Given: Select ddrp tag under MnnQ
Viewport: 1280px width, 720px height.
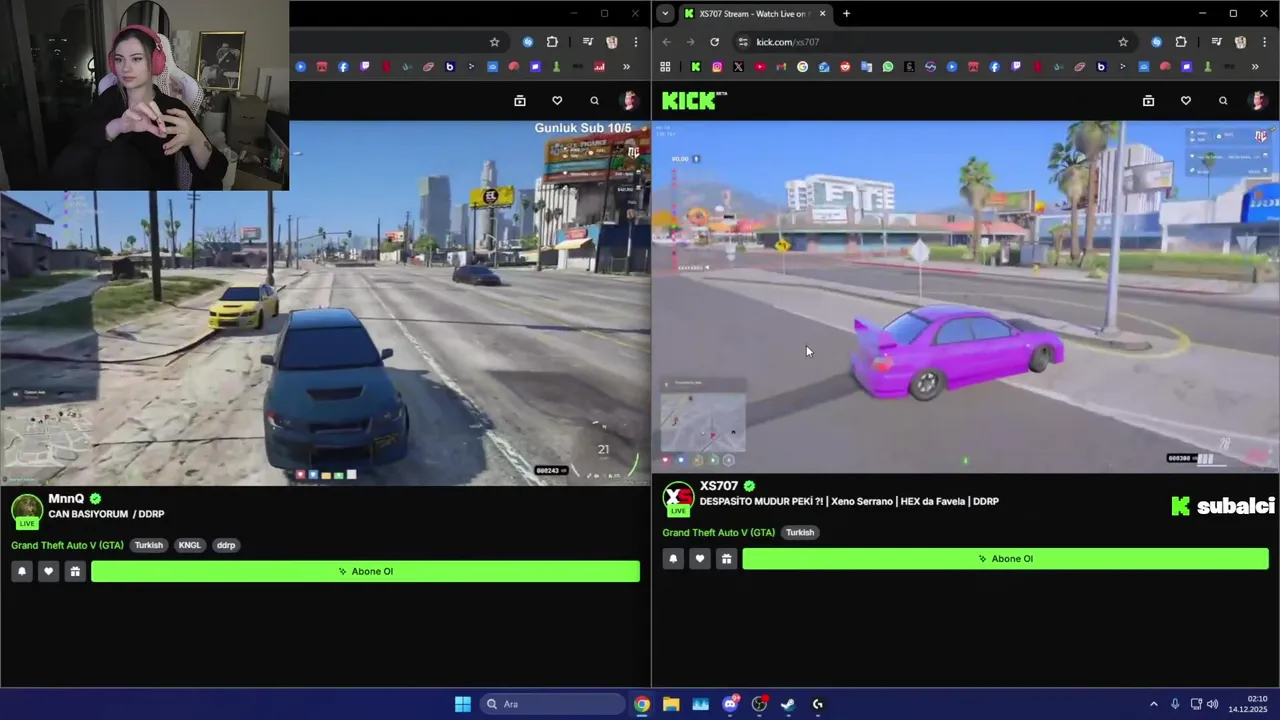Looking at the screenshot, I should click(226, 545).
